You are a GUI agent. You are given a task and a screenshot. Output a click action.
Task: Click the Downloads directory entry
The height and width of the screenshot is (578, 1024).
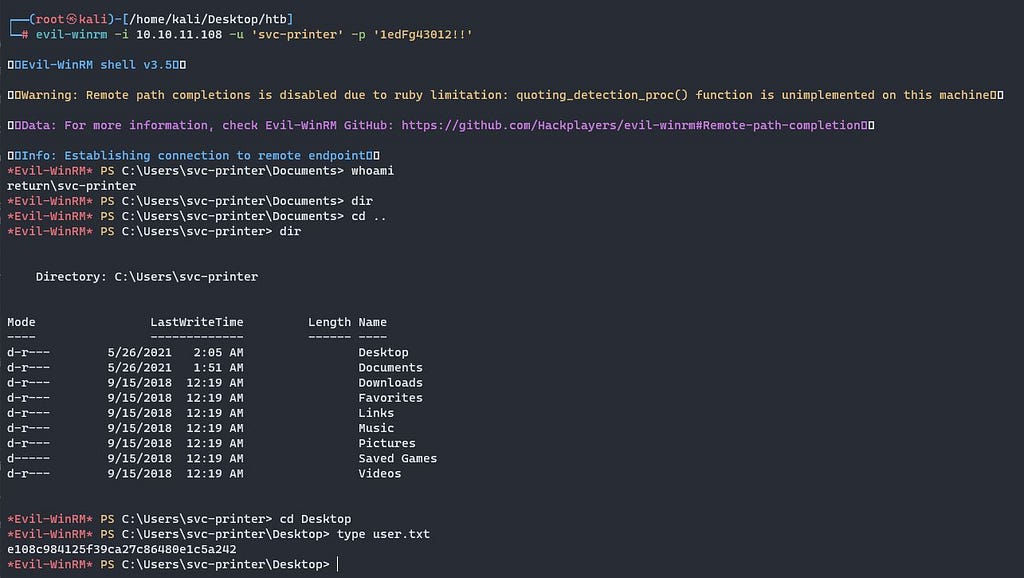(390, 383)
